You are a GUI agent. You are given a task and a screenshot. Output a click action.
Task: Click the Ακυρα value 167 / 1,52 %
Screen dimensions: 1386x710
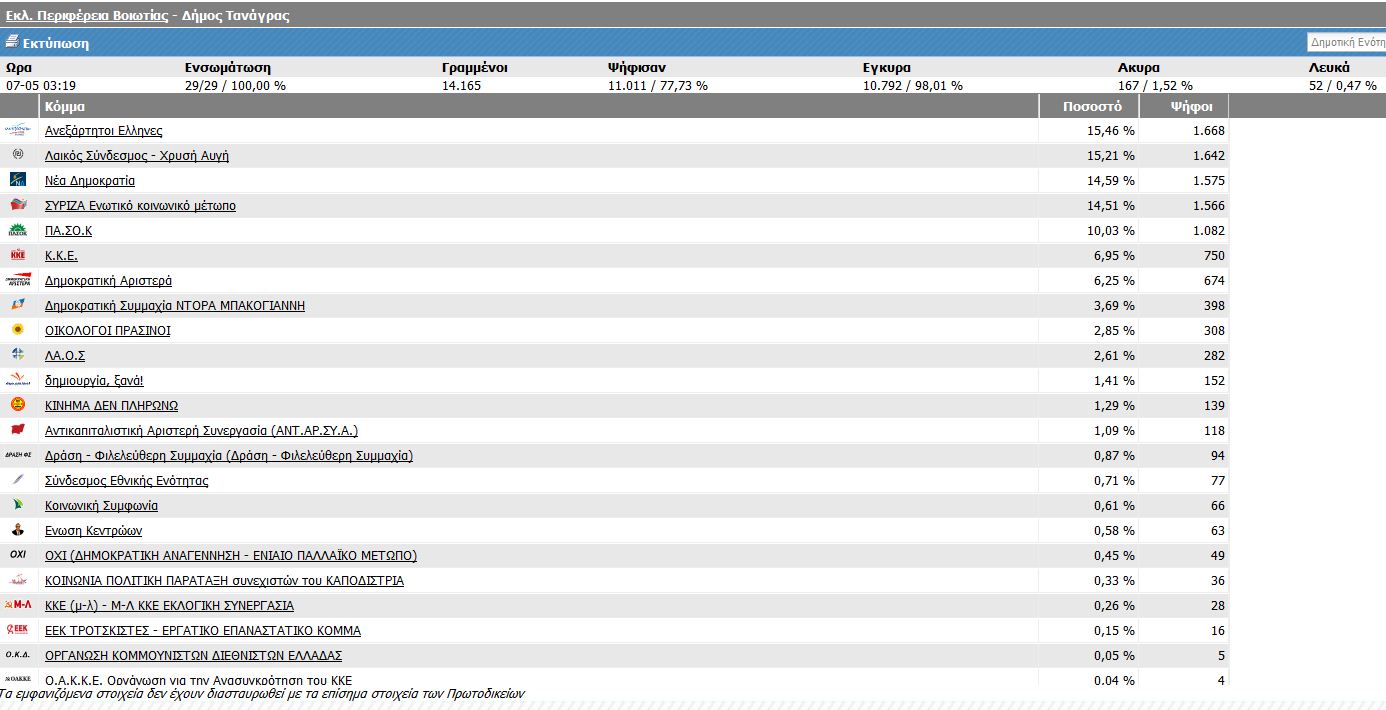[1155, 86]
